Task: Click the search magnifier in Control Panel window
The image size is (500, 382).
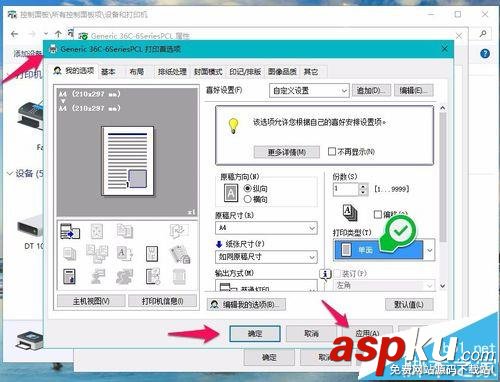Action: 483,34
